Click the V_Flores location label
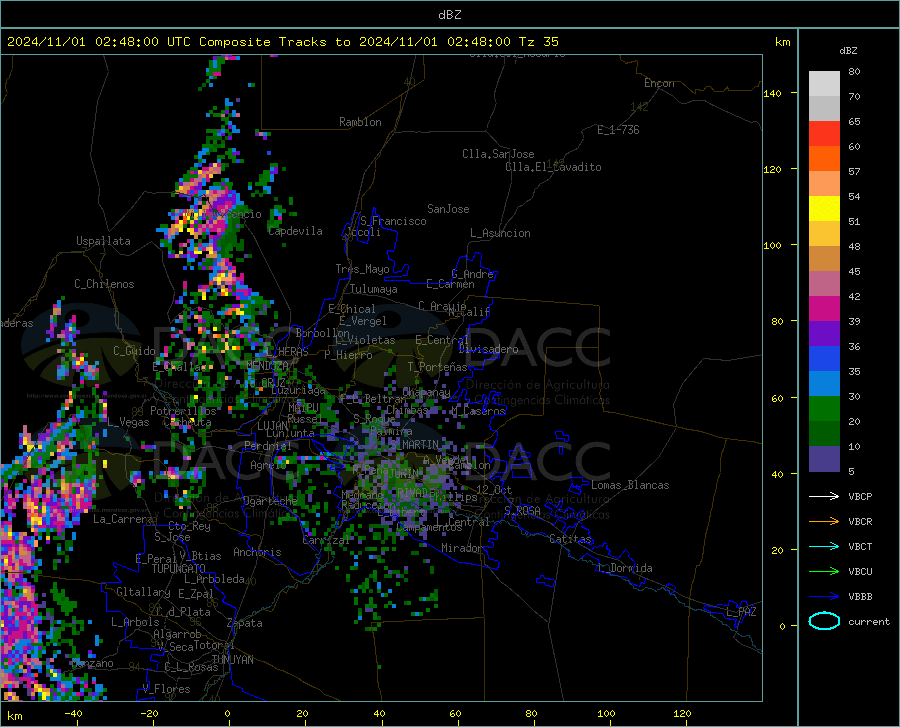 pyautogui.click(x=166, y=689)
